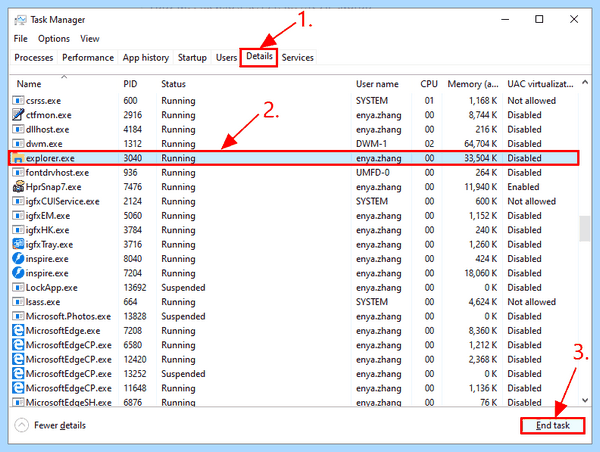The height and width of the screenshot is (452, 600).
Task: Click the HprSnap7.exe camera icon
Action: (18, 187)
